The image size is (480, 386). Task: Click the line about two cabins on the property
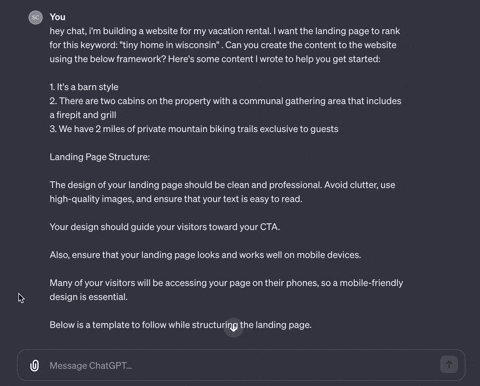(225, 101)
